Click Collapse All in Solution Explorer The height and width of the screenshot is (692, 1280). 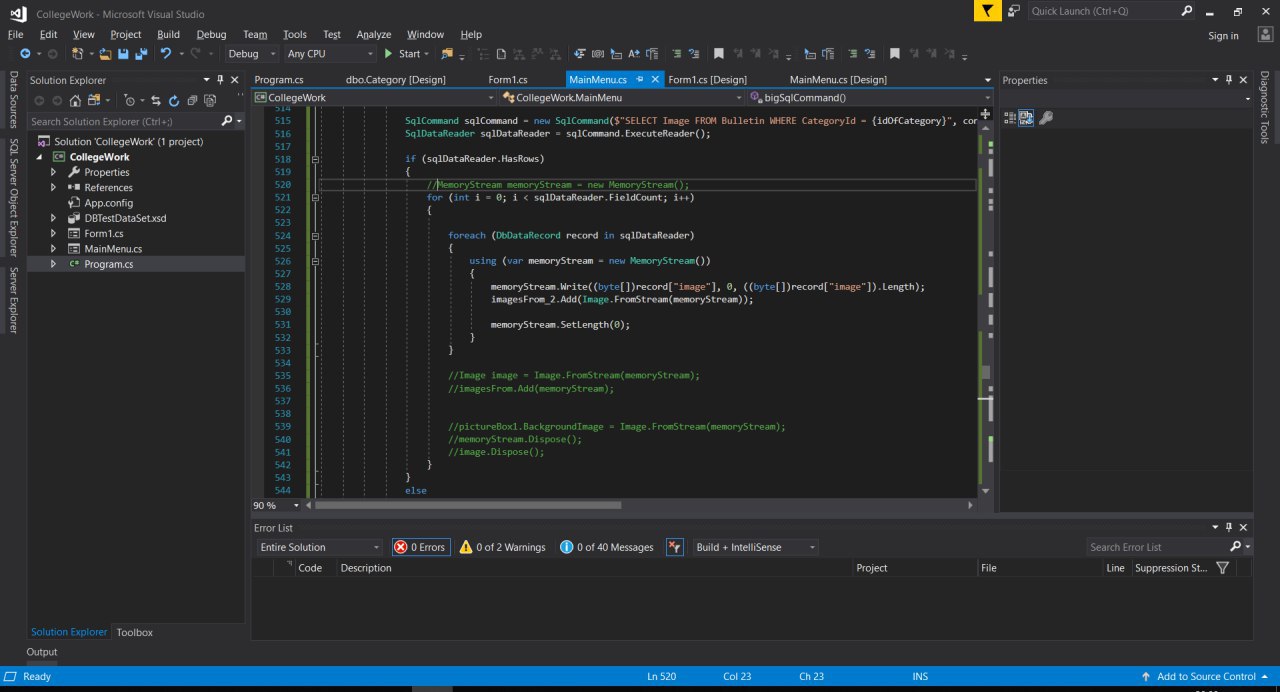tap(190, 100)
